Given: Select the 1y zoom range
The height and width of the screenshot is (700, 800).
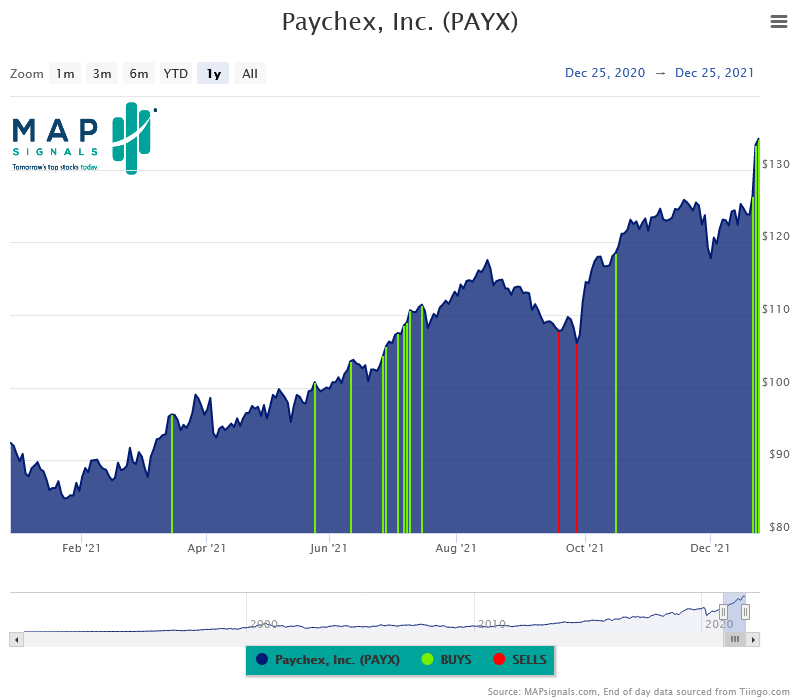Looking at the screenshot, I should coord(213,73).
